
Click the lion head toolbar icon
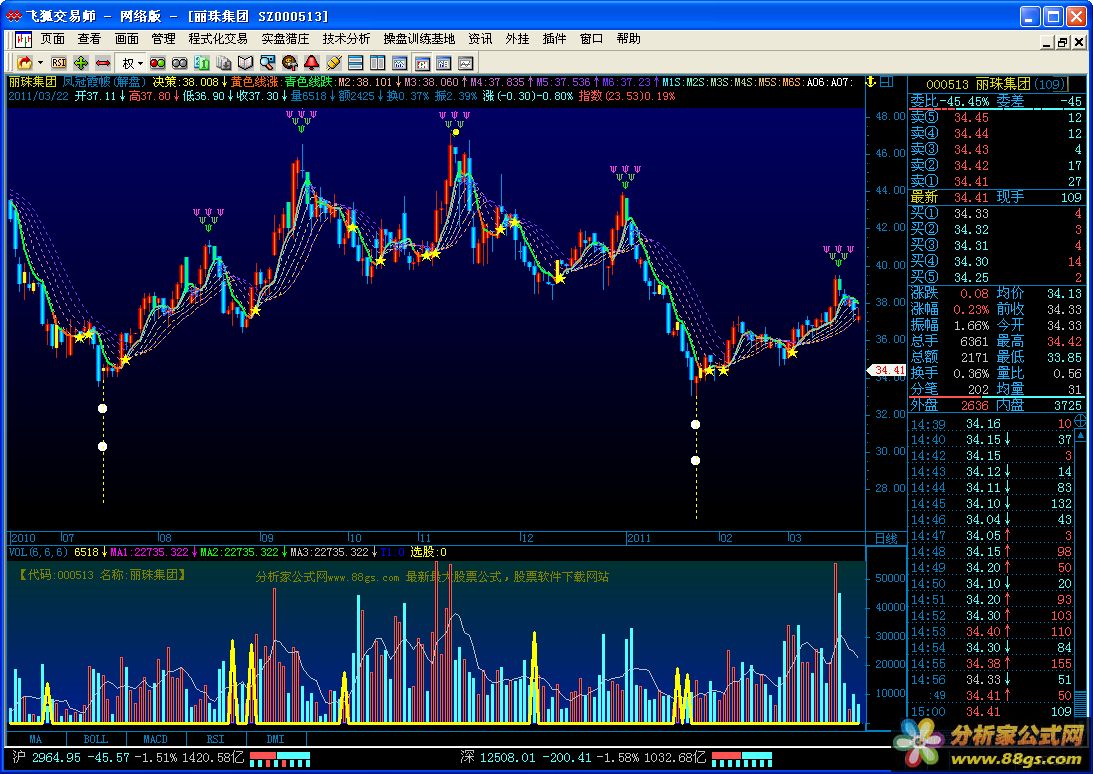[290, 63]
